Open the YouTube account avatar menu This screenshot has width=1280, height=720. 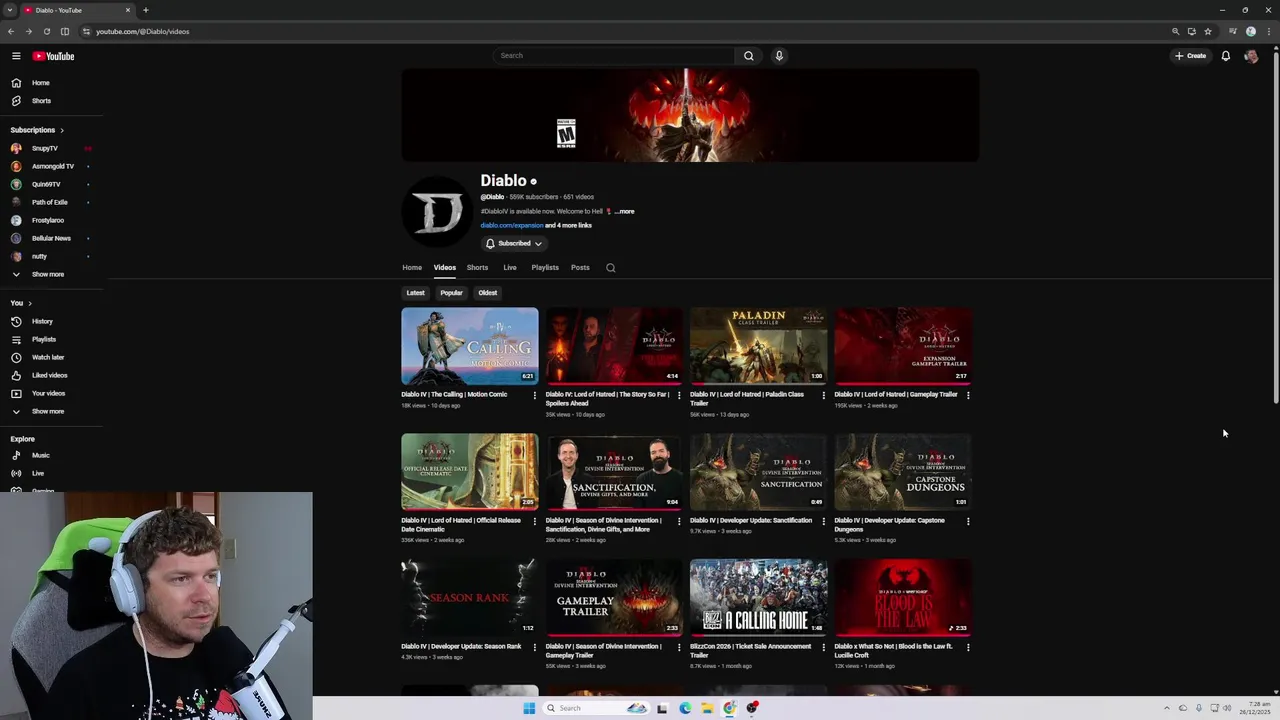(x=1250, y=56)
